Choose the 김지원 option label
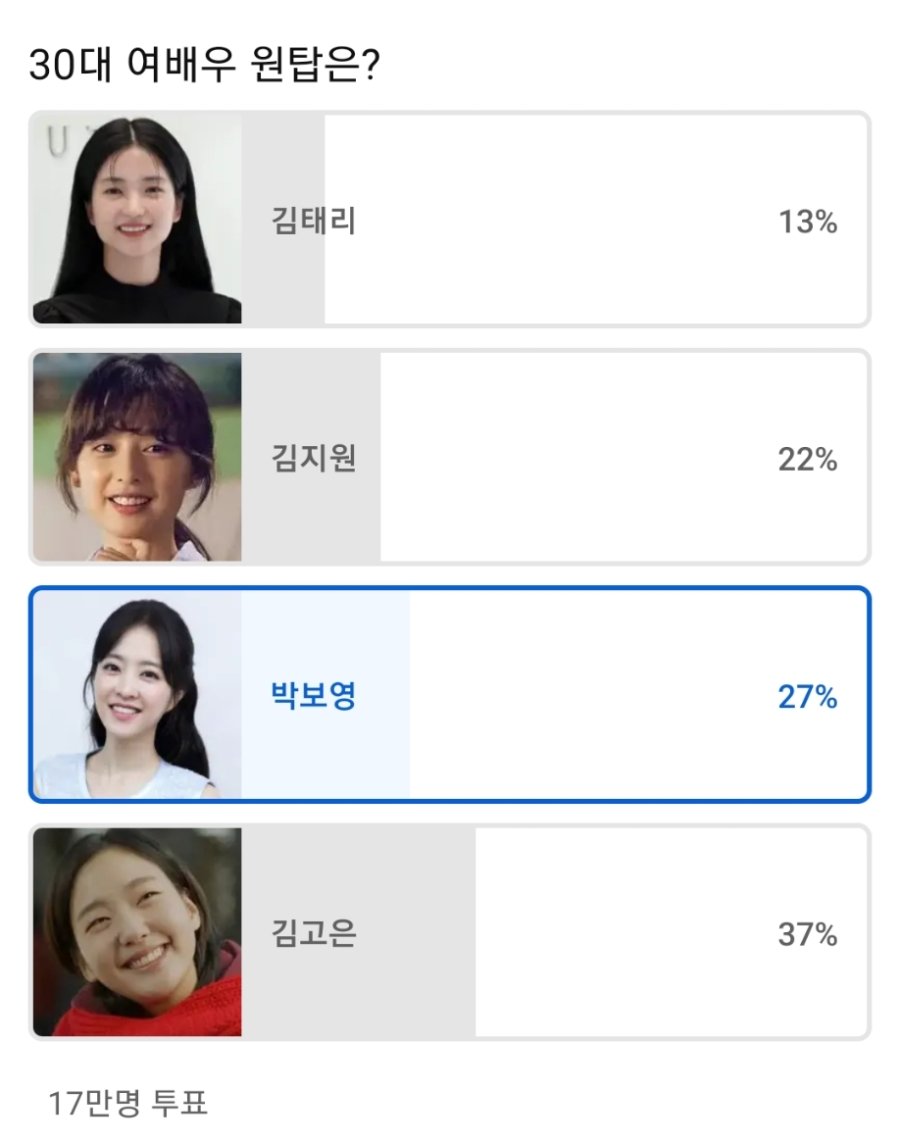The image size is (900, 1142). (313, 459)
